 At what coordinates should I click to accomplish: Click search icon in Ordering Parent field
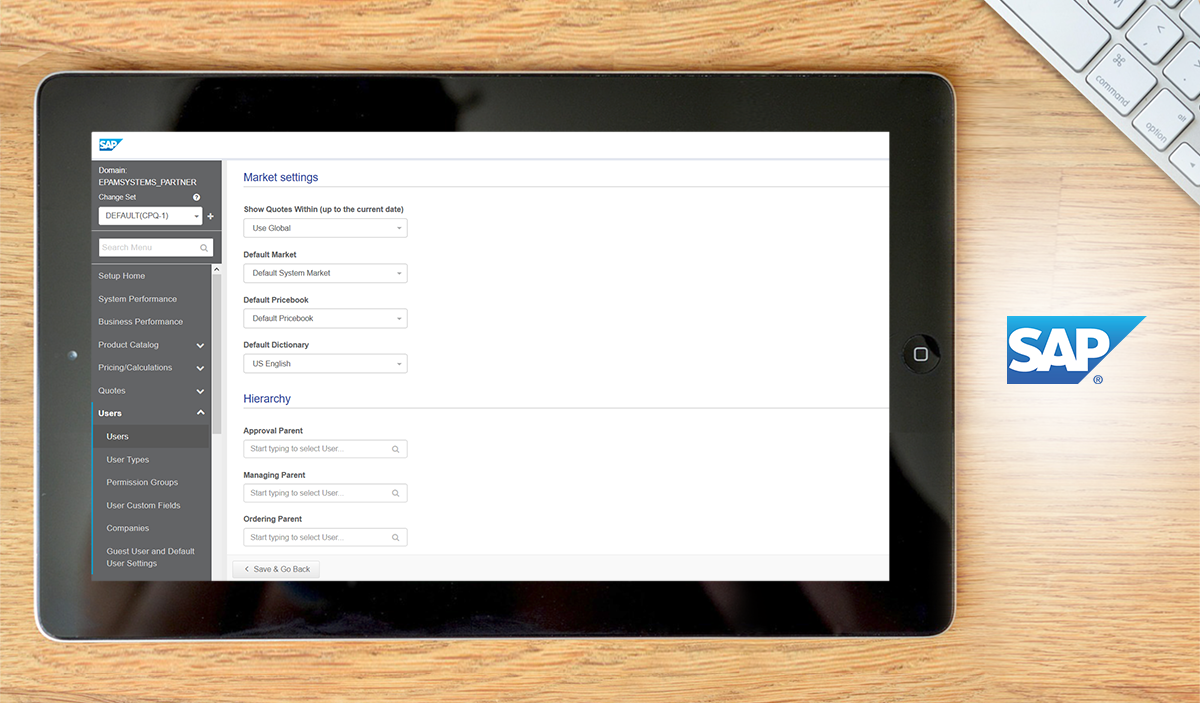click(x=396, y=538)
